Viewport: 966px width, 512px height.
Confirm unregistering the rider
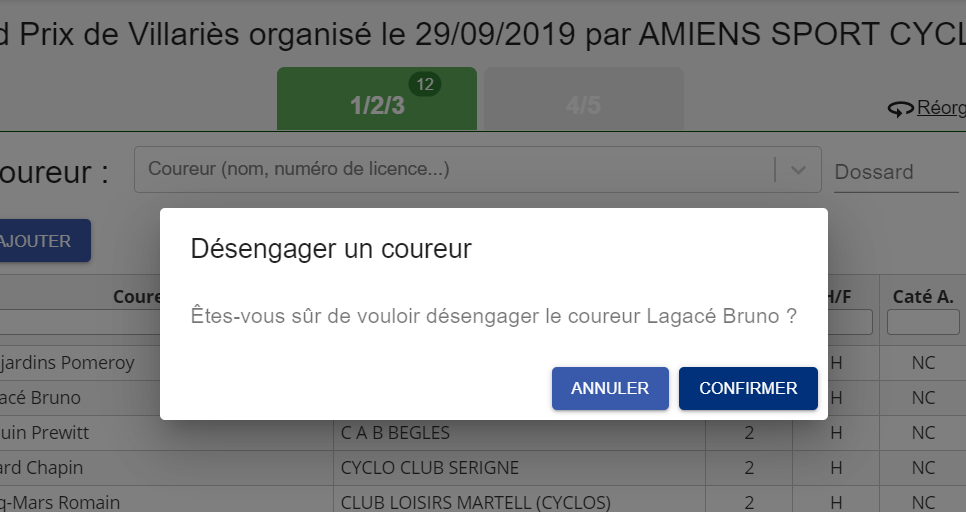click(x=748, y=388)
